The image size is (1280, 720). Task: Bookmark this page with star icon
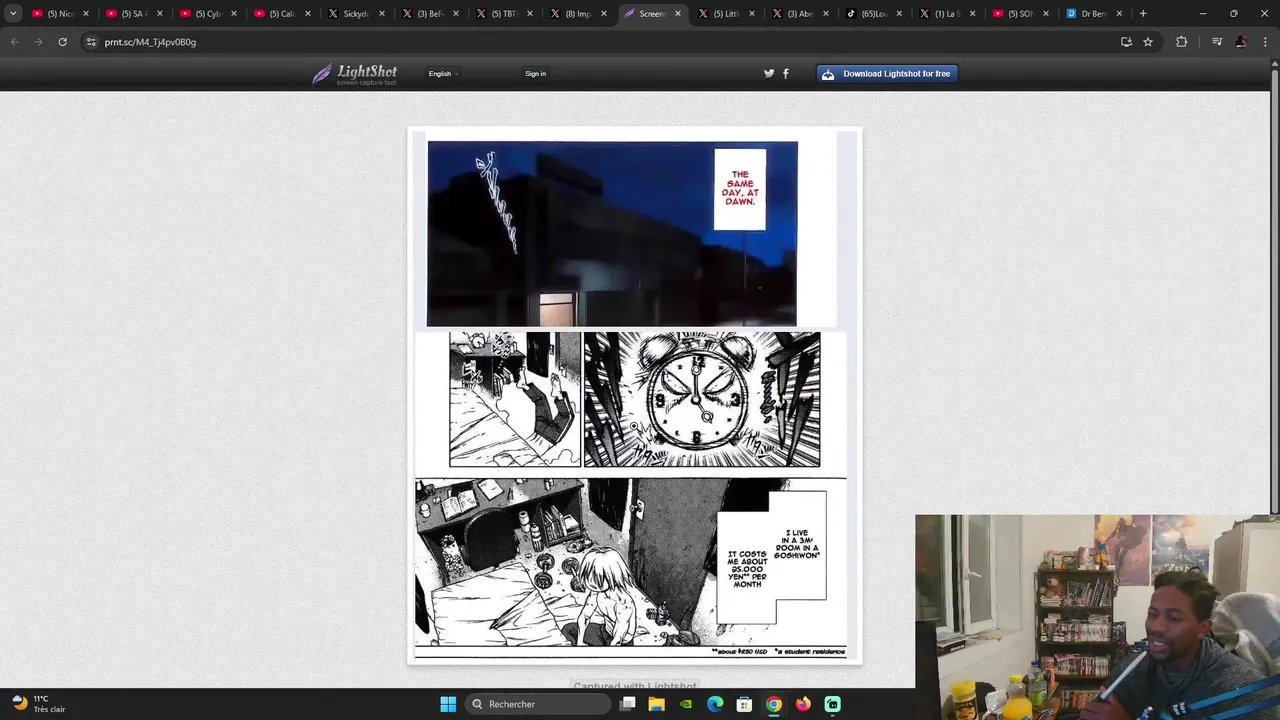[x=1148, y=42]
